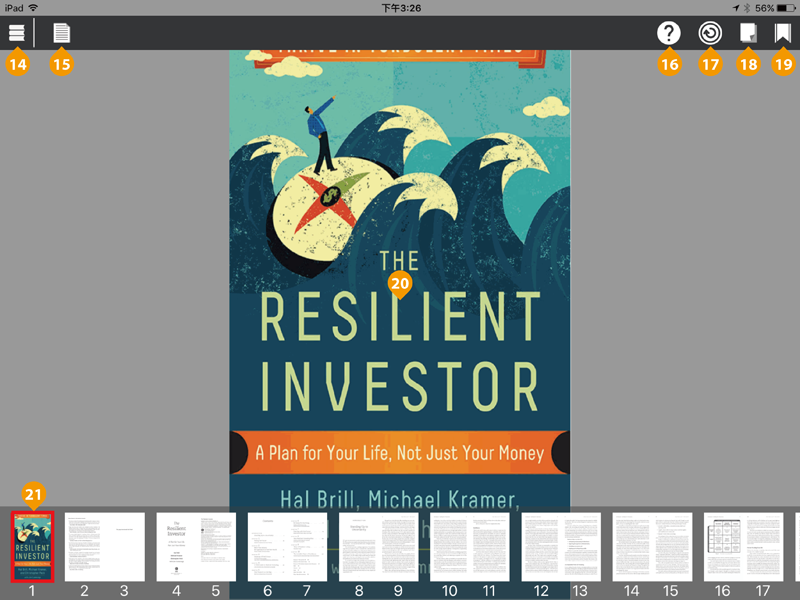Screen dimensions: 800x600
Task: Tap the battery indicator in status bar
Action: click(786, 8)
